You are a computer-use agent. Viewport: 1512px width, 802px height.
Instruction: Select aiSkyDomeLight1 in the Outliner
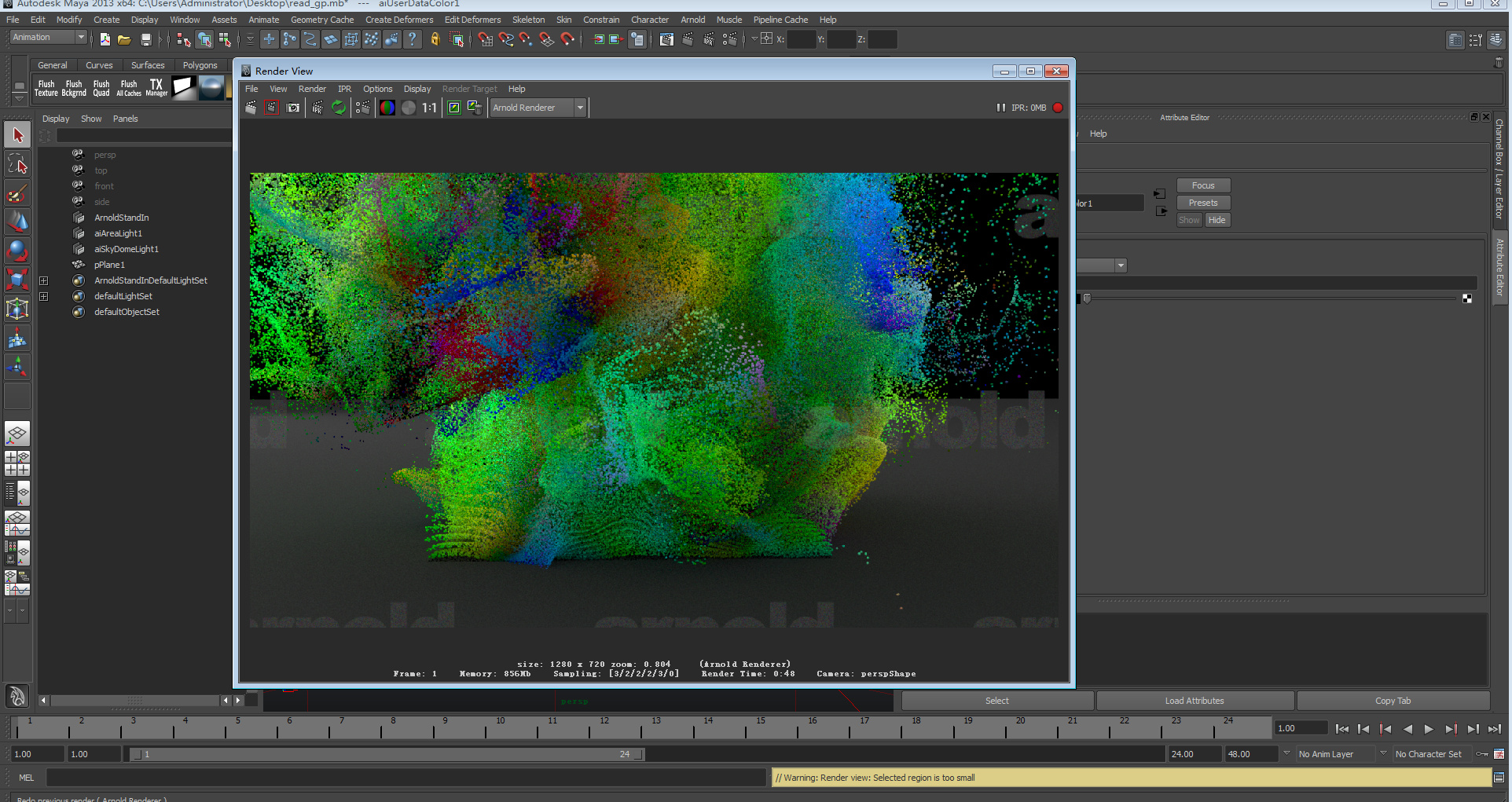tap(127, 249)
